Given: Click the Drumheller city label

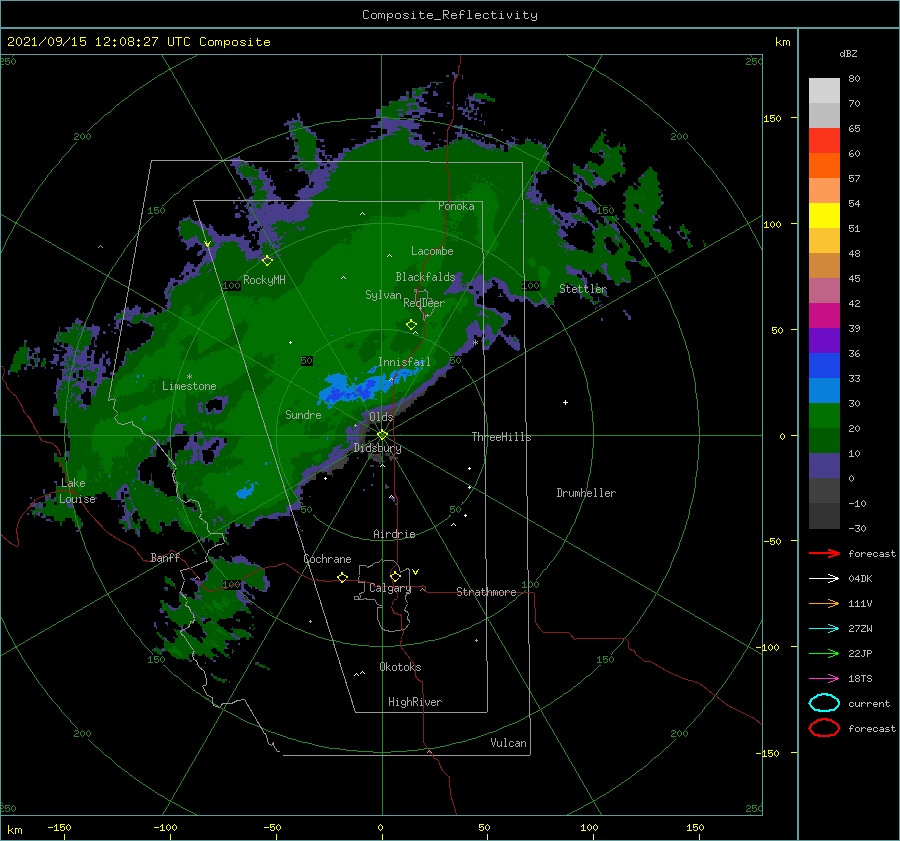Looking at the screenshot, I should 586,493.
